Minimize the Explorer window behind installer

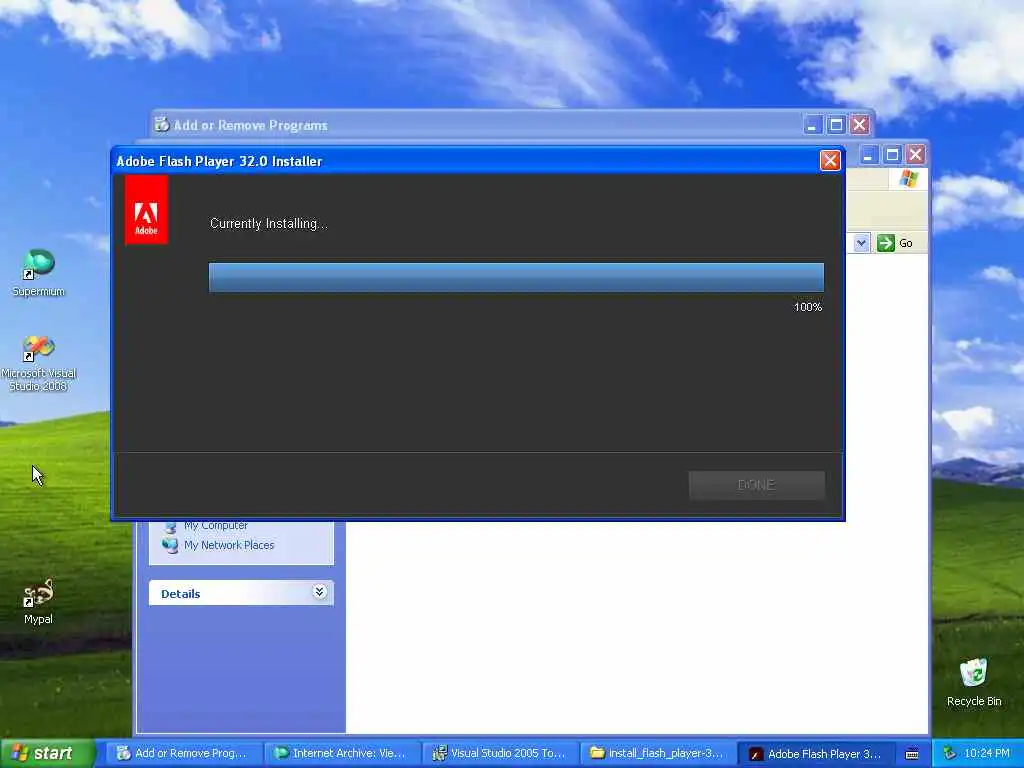point(868,155)
